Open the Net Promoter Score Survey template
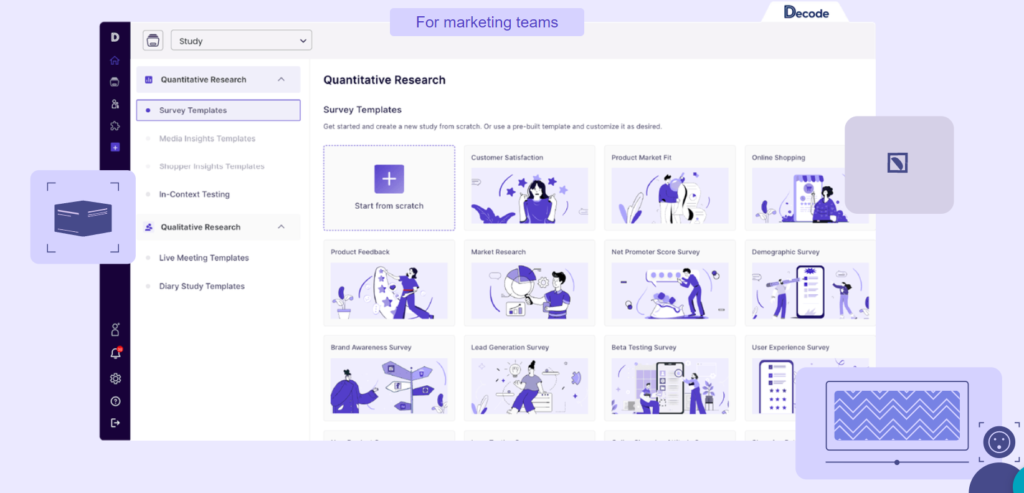 click(670, 283)
